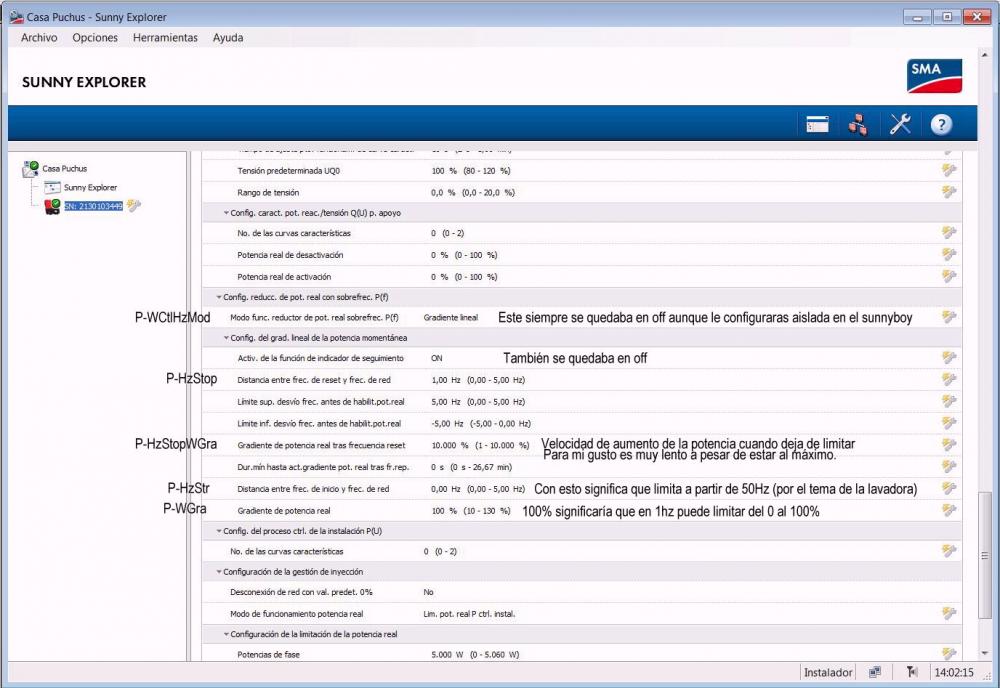This screenshot has height=688, width=1000.
Task: Collapse Config. reducc. de pot. real con sobrefrec. P(f)
Action: (219, 297)
